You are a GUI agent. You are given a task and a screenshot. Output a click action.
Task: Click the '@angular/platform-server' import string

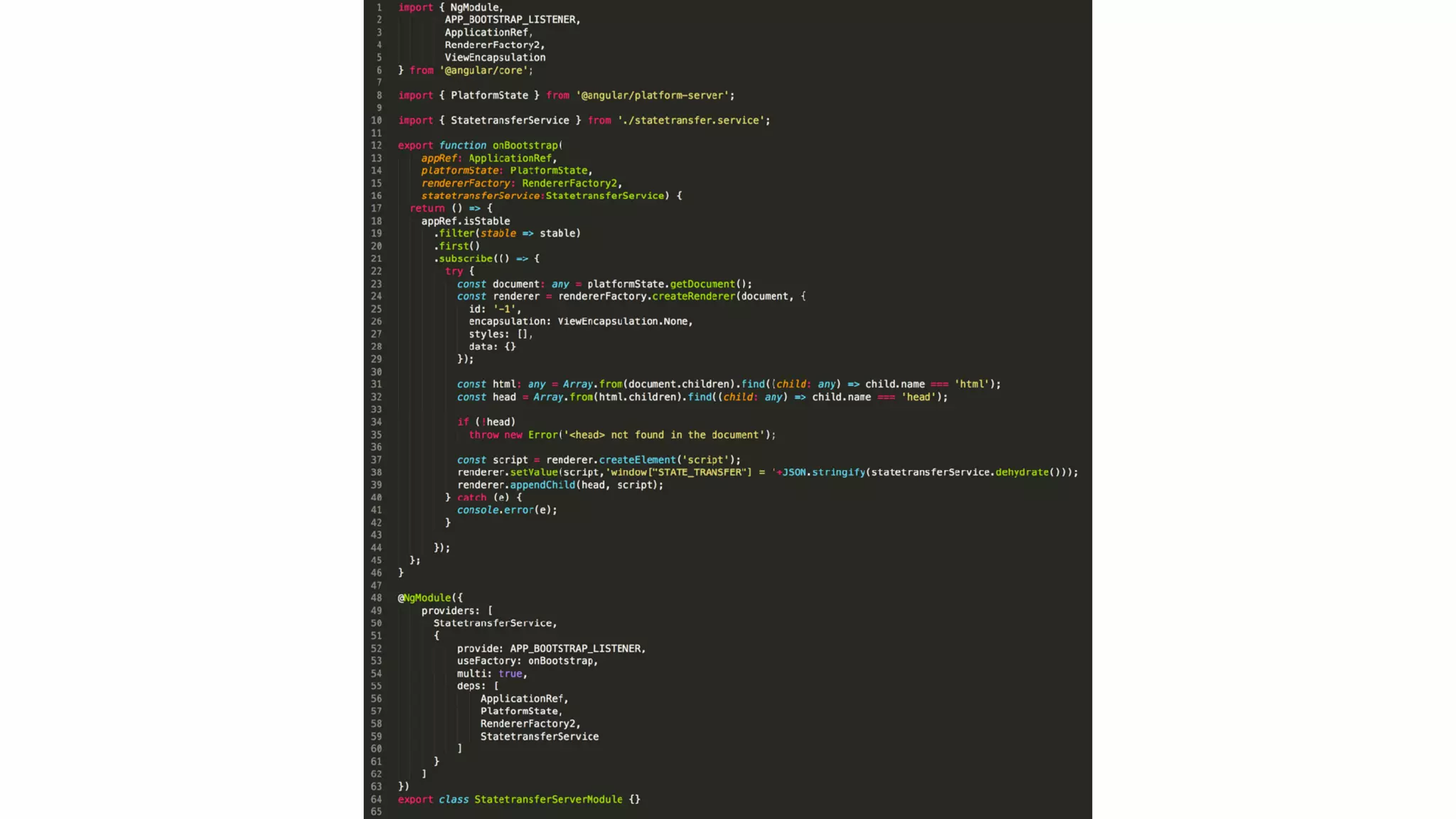pos(654,95)
